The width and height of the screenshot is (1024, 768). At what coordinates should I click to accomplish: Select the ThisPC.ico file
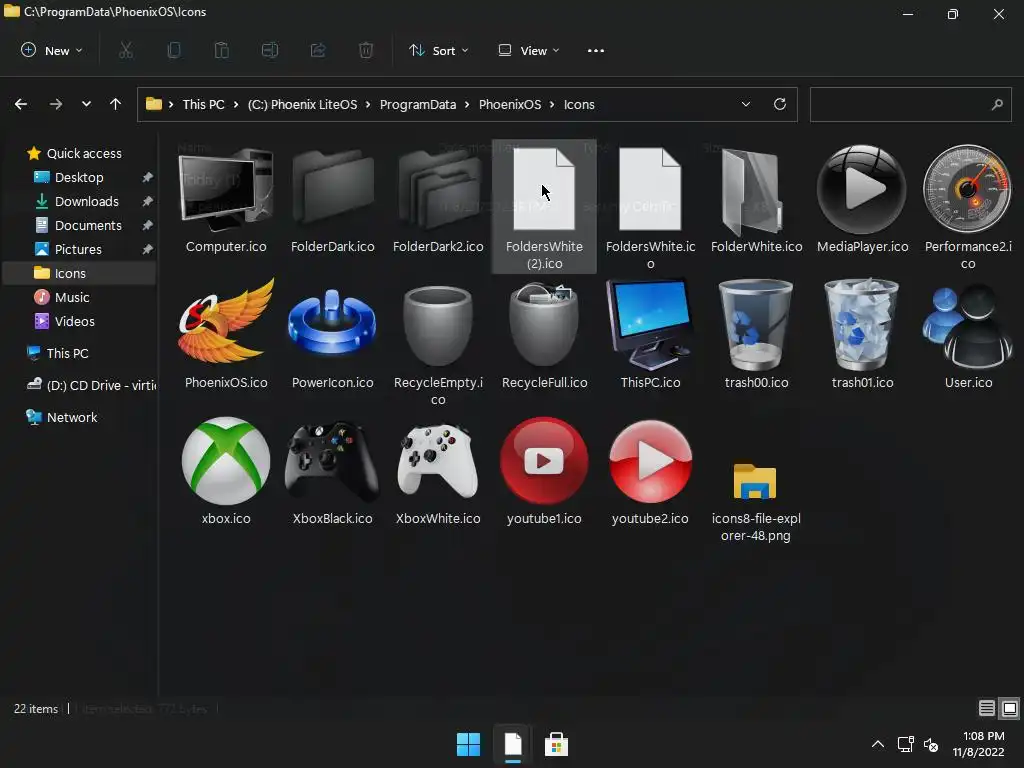click(650, 334)
